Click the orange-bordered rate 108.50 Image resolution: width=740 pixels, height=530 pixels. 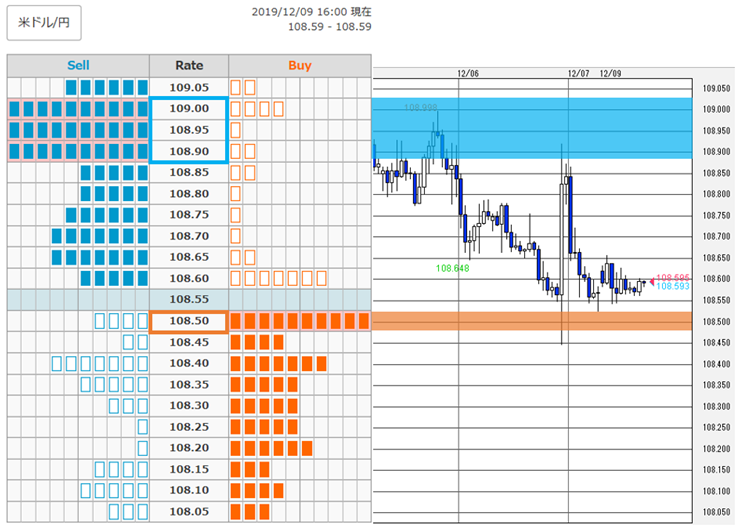[x=189, y=321]
